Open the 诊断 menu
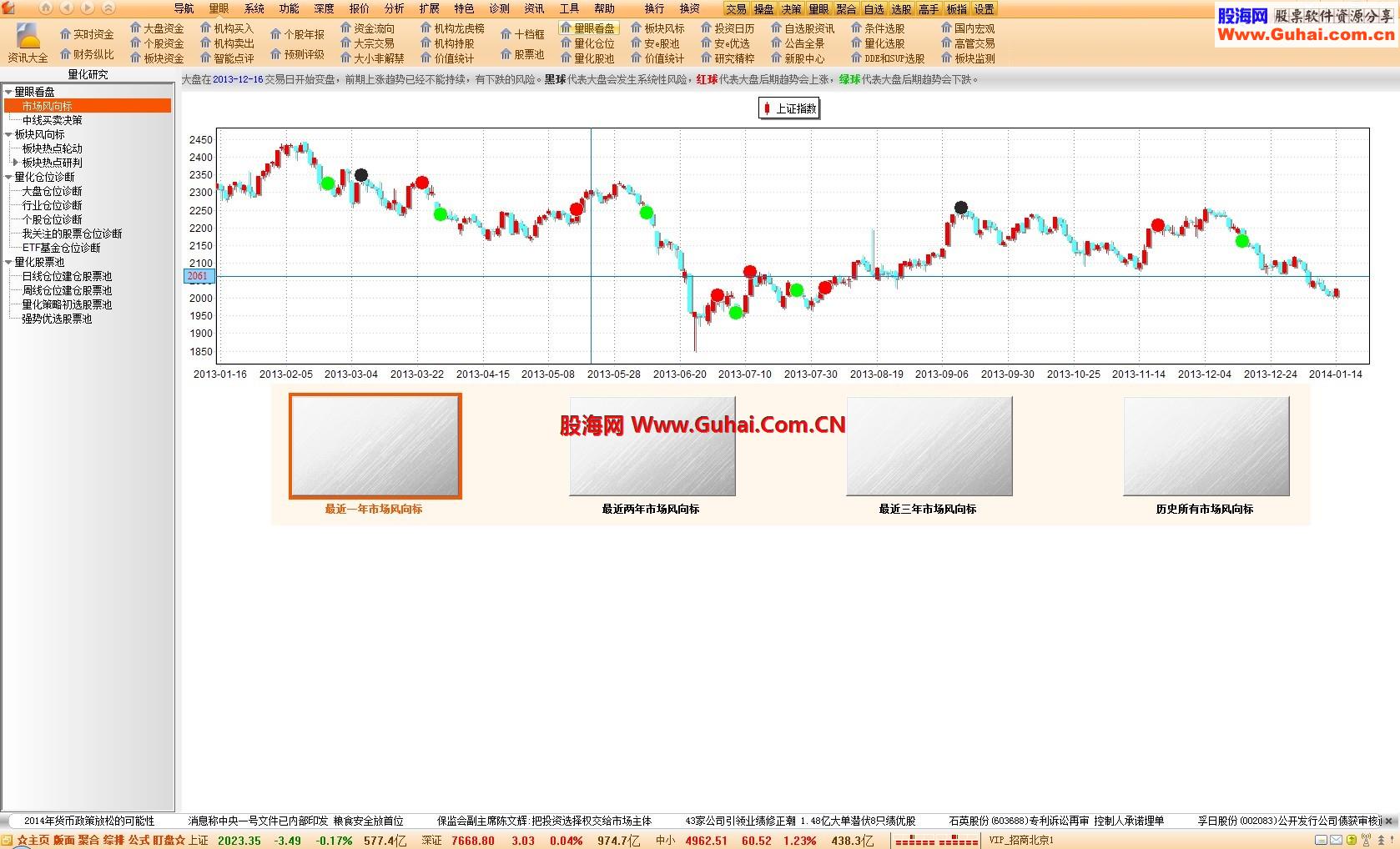This screenshot has width=1400, height=849. click(x=499, y=8)
